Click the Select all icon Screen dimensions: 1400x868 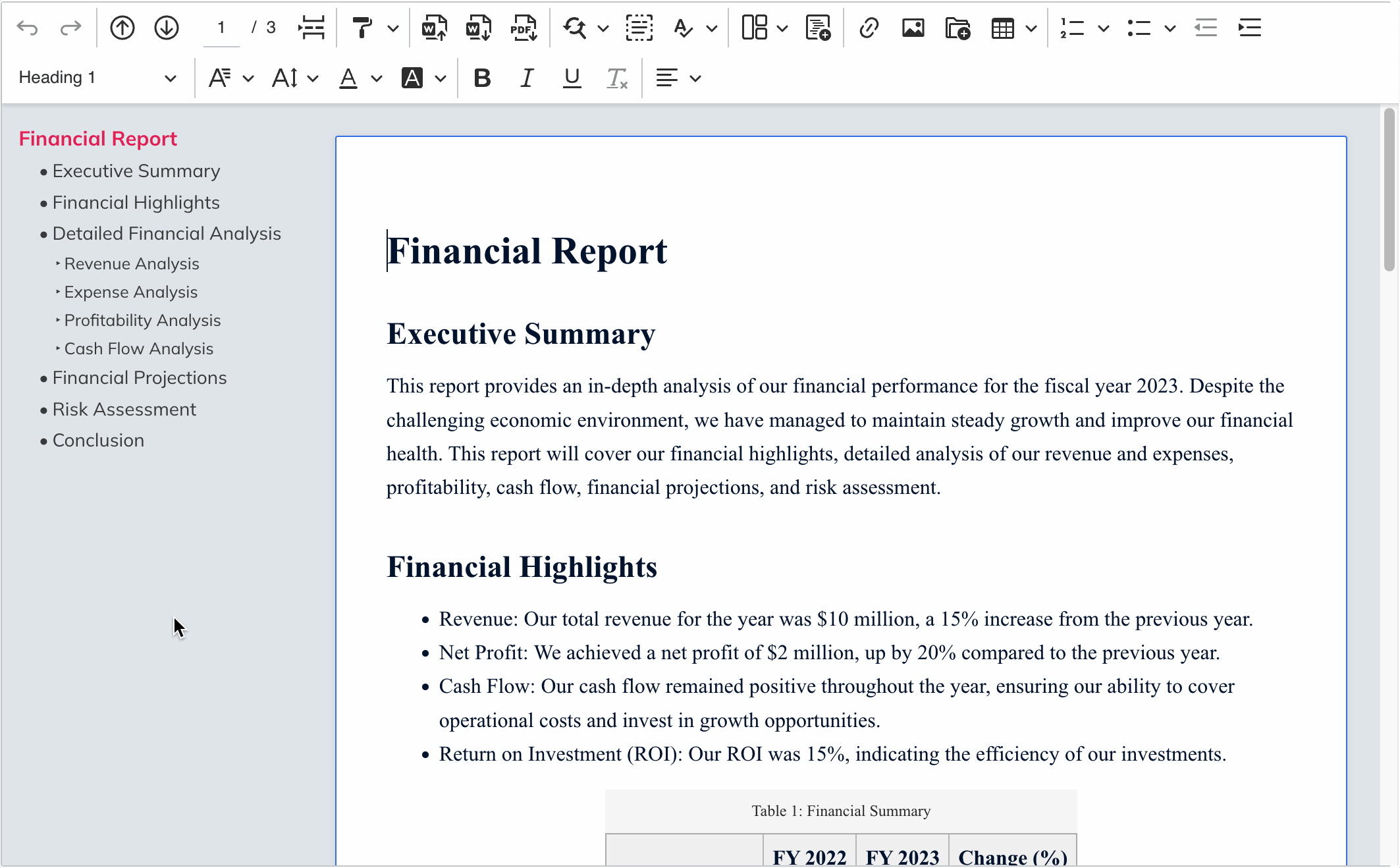pyautogui.click(x=639, y=28)
